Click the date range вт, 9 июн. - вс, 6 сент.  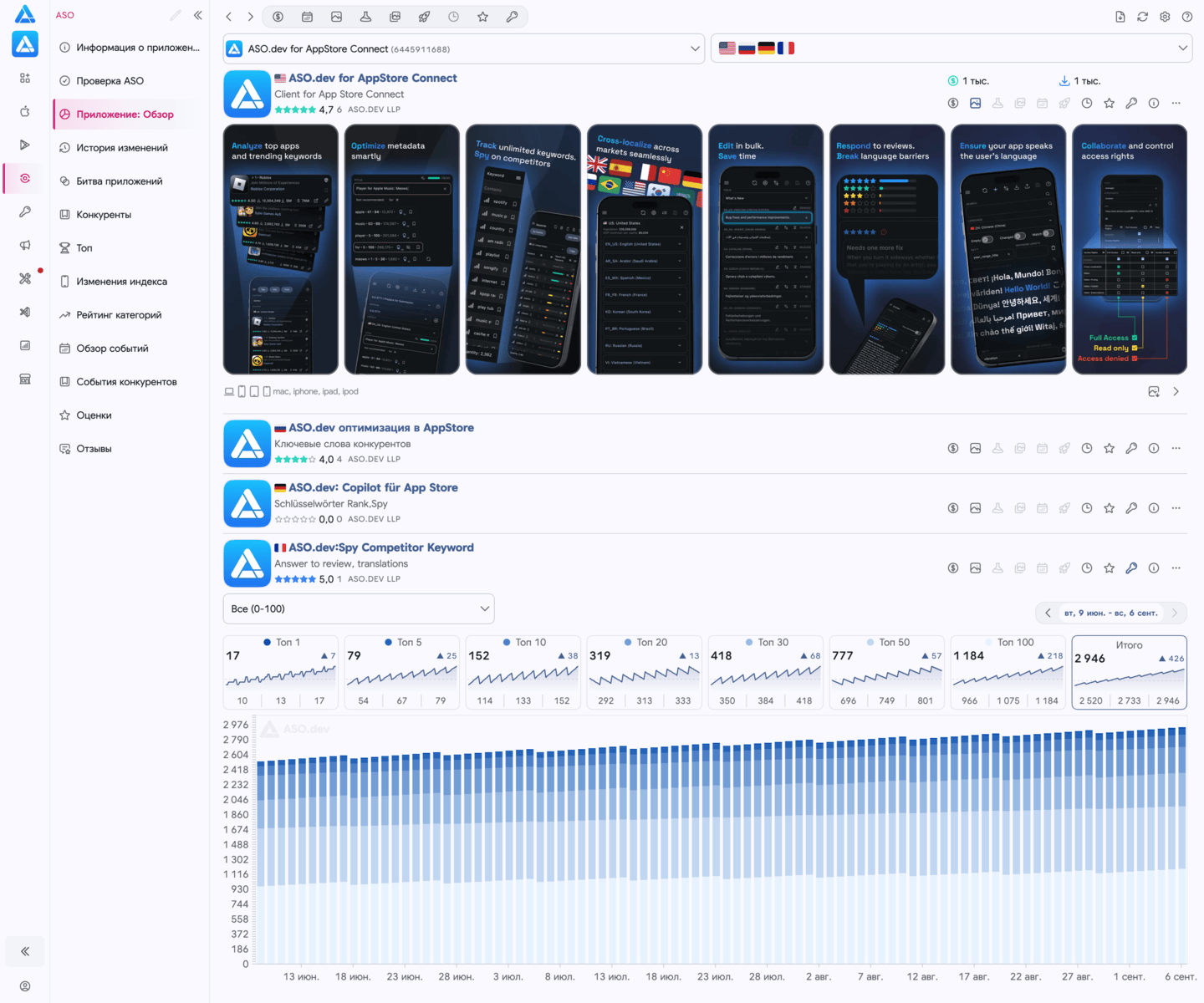click(x=1111, y=613)
